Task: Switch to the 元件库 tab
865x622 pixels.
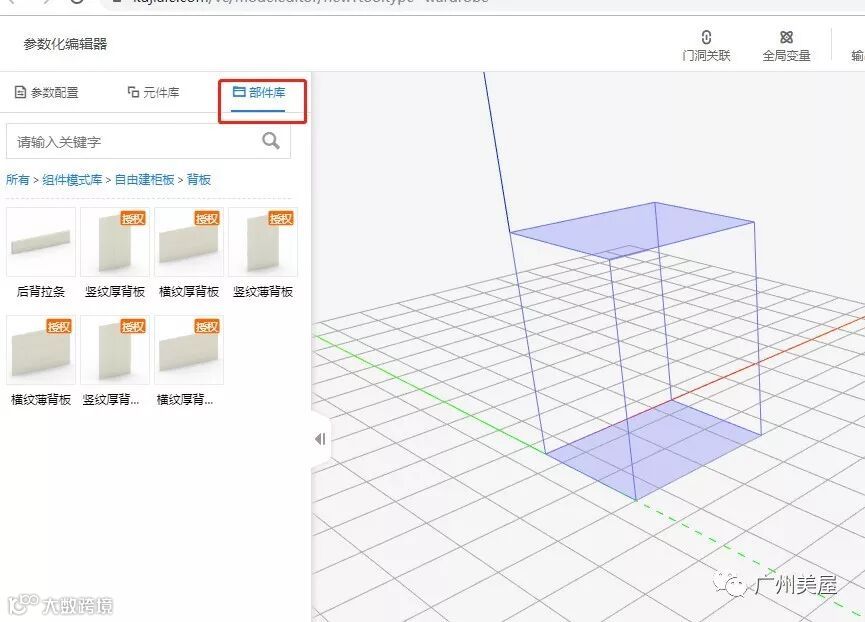Action: coord(153,92)
